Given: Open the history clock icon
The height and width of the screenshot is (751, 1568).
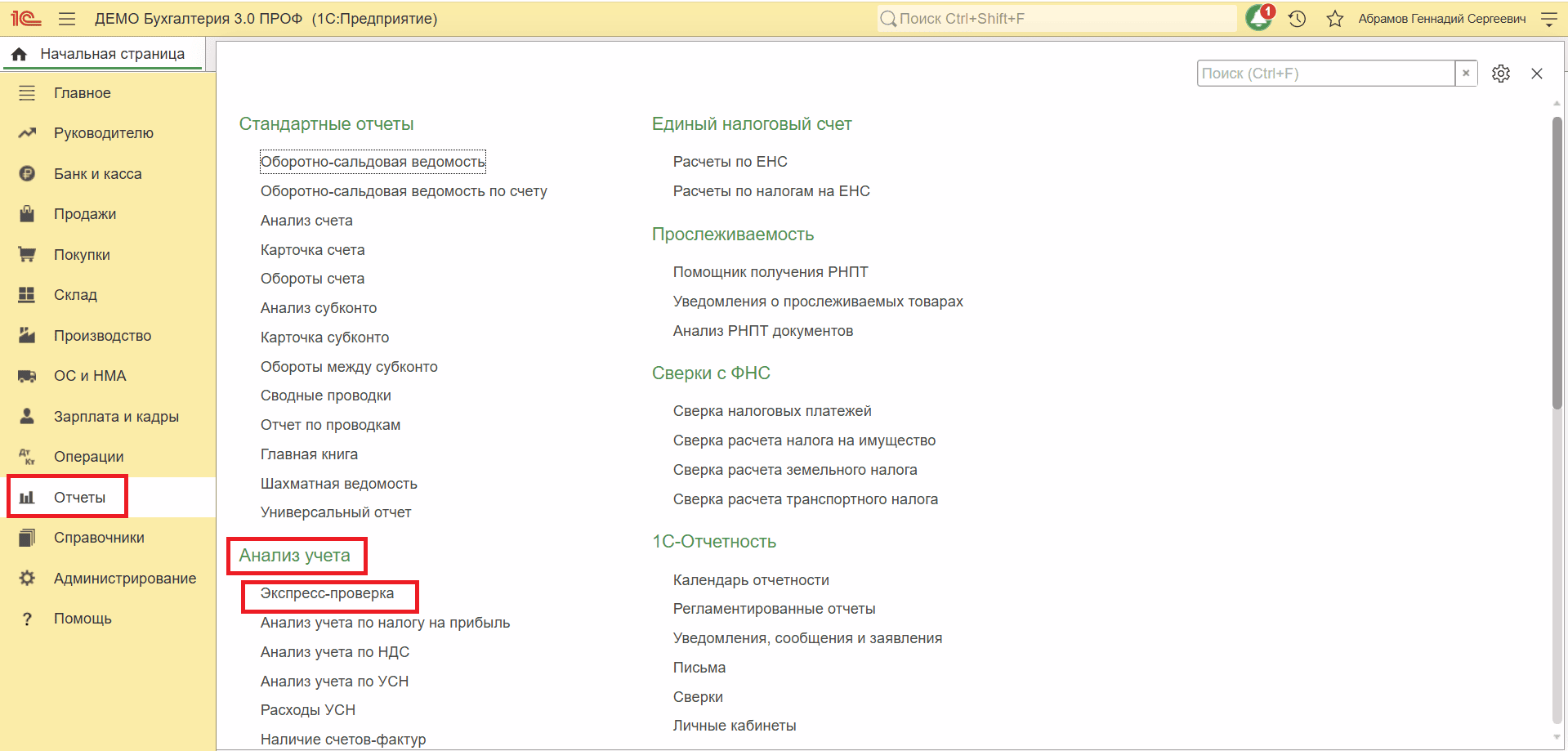Looking at the screenshot, I should coord(1297,19).
